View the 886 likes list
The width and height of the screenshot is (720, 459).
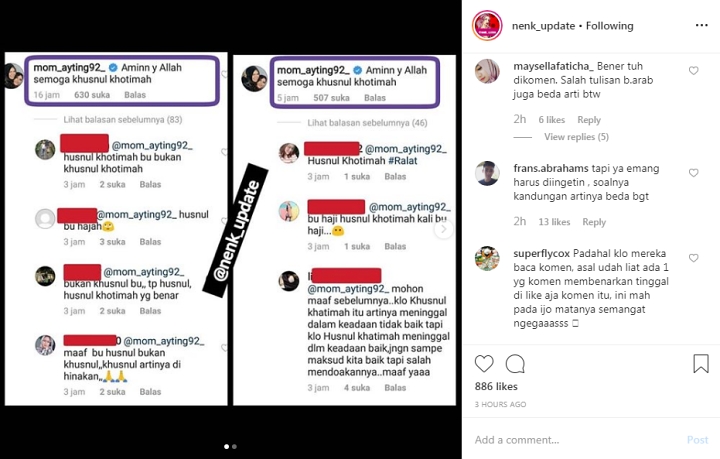pyautogui.click(x=496, y=386)
